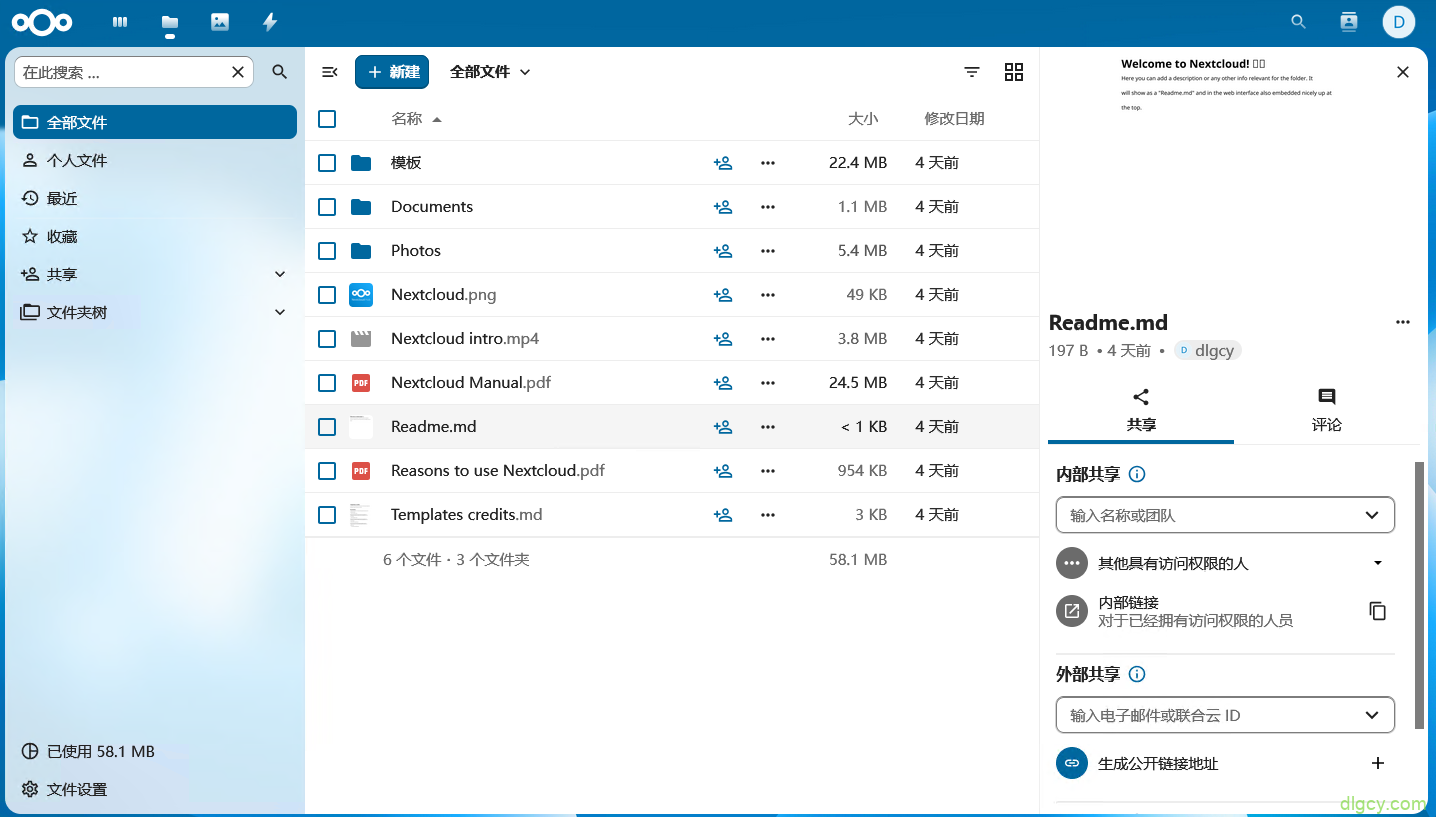Open actions menu for Nextcloud intro.mp4

click(x=768, y=339)
